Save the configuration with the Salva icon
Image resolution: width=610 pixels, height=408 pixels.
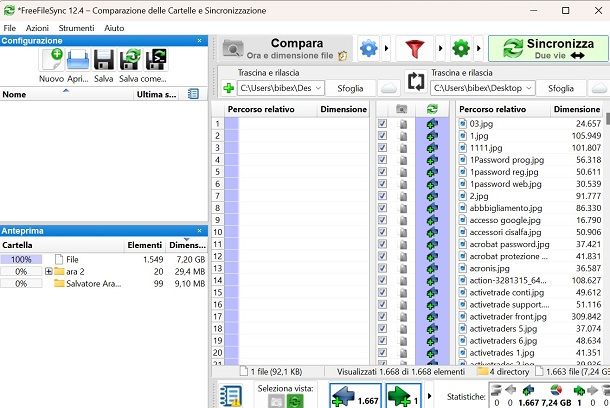(104, 60)
